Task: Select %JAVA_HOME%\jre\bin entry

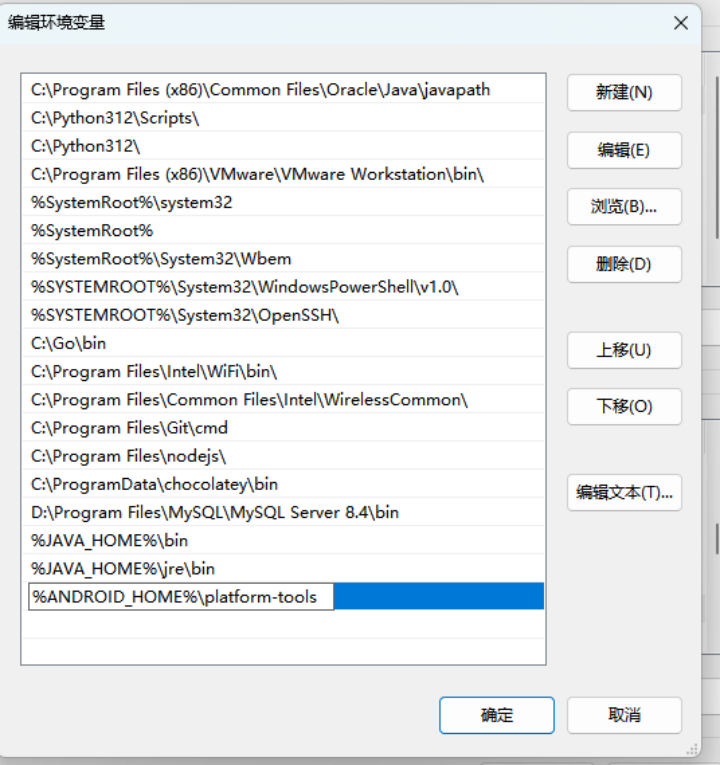Action: click(x=283, y=568)
